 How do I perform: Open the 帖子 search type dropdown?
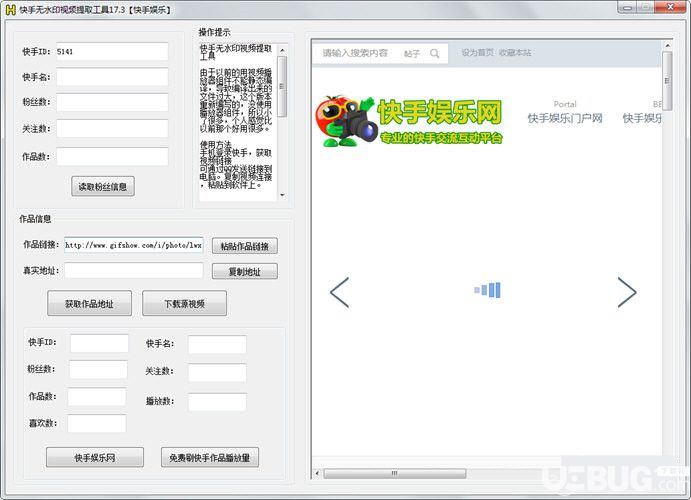pos(412,54)
